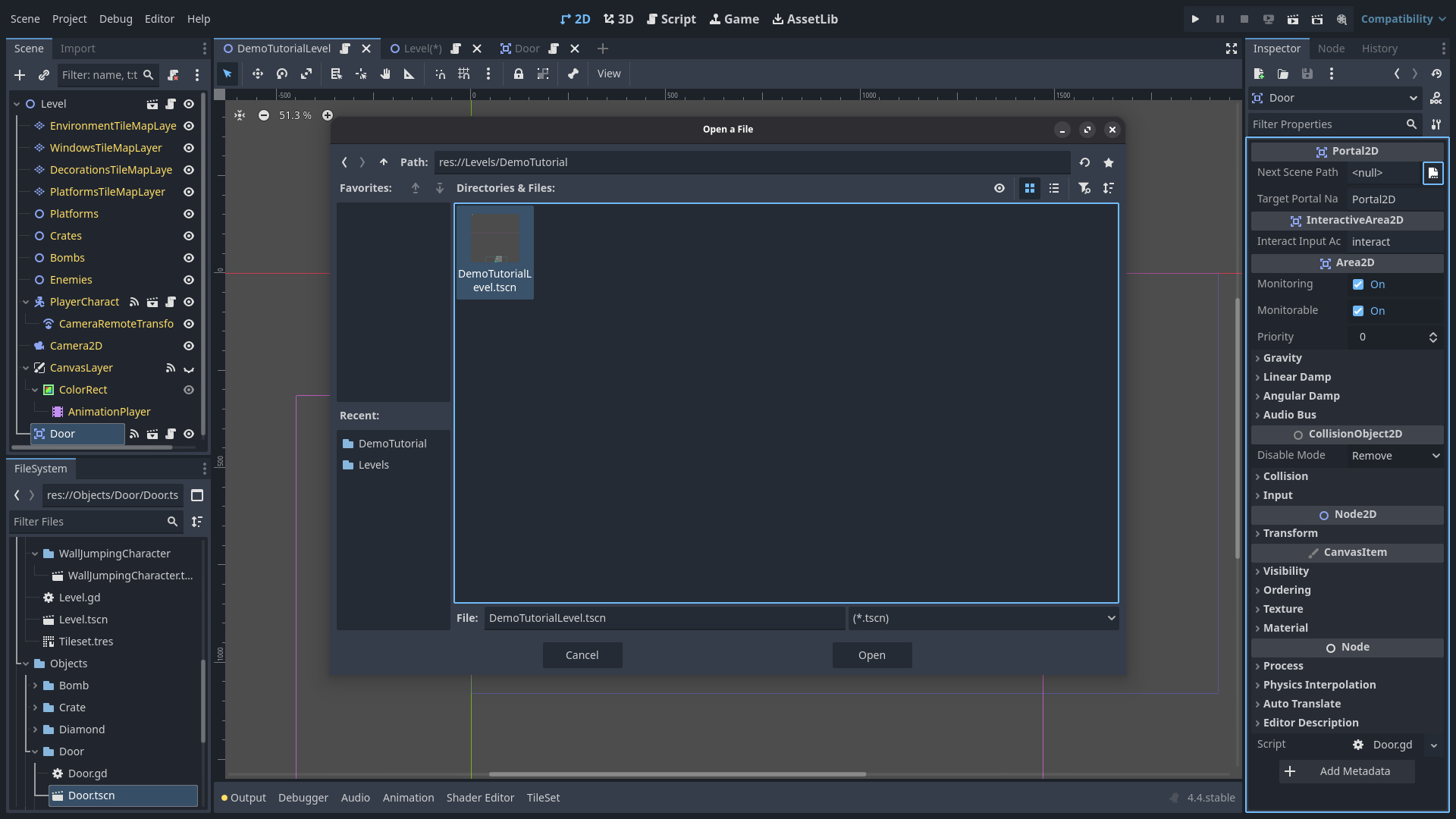The height and width of the screenshot is (819, 1456).
Task: Toggle hidden files eye in dialog
Action: click(x=999, y=188)
